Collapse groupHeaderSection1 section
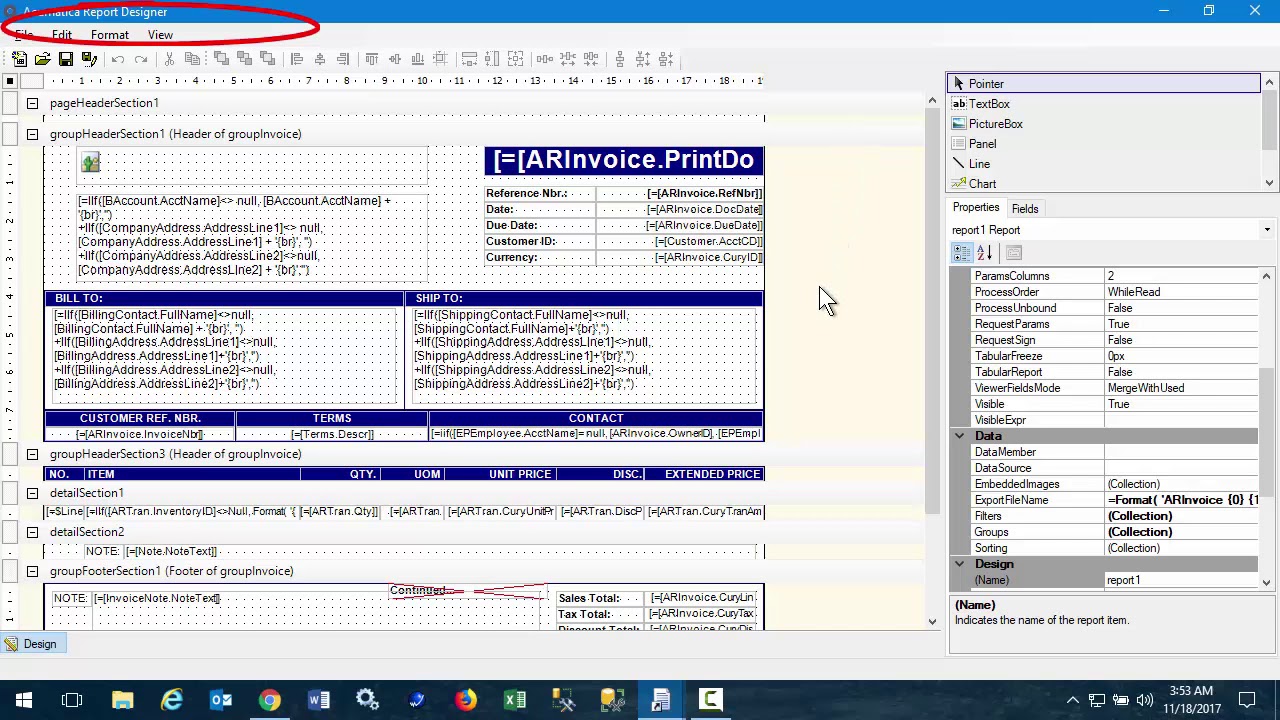The width and height of the screenshot is (1280, 720). (32, 134)
